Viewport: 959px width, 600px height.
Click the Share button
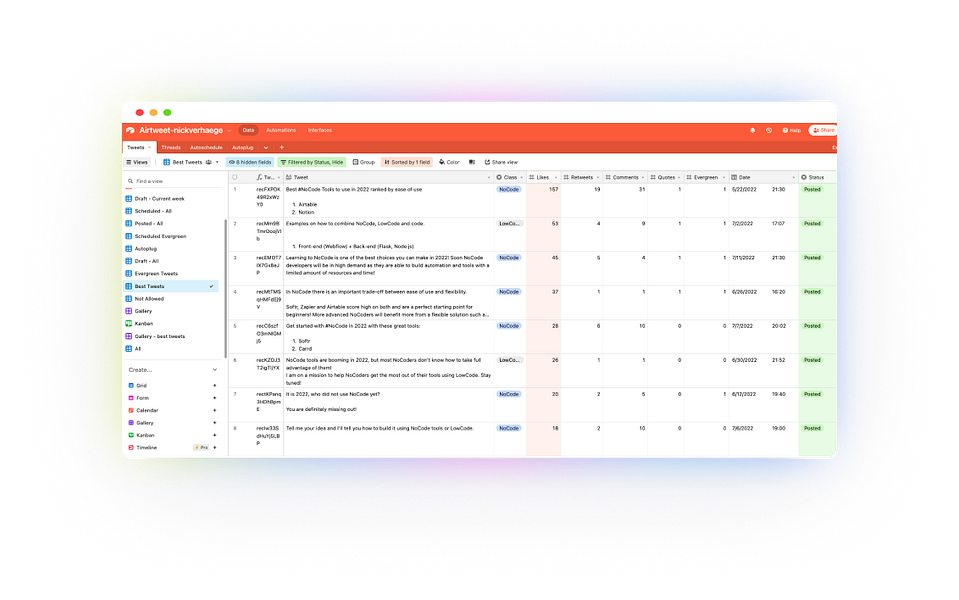[x=823, y=130]
